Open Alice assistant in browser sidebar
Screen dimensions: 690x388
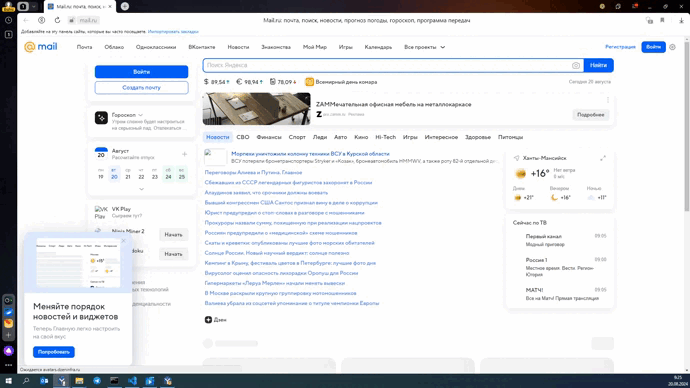coord(8,351)
